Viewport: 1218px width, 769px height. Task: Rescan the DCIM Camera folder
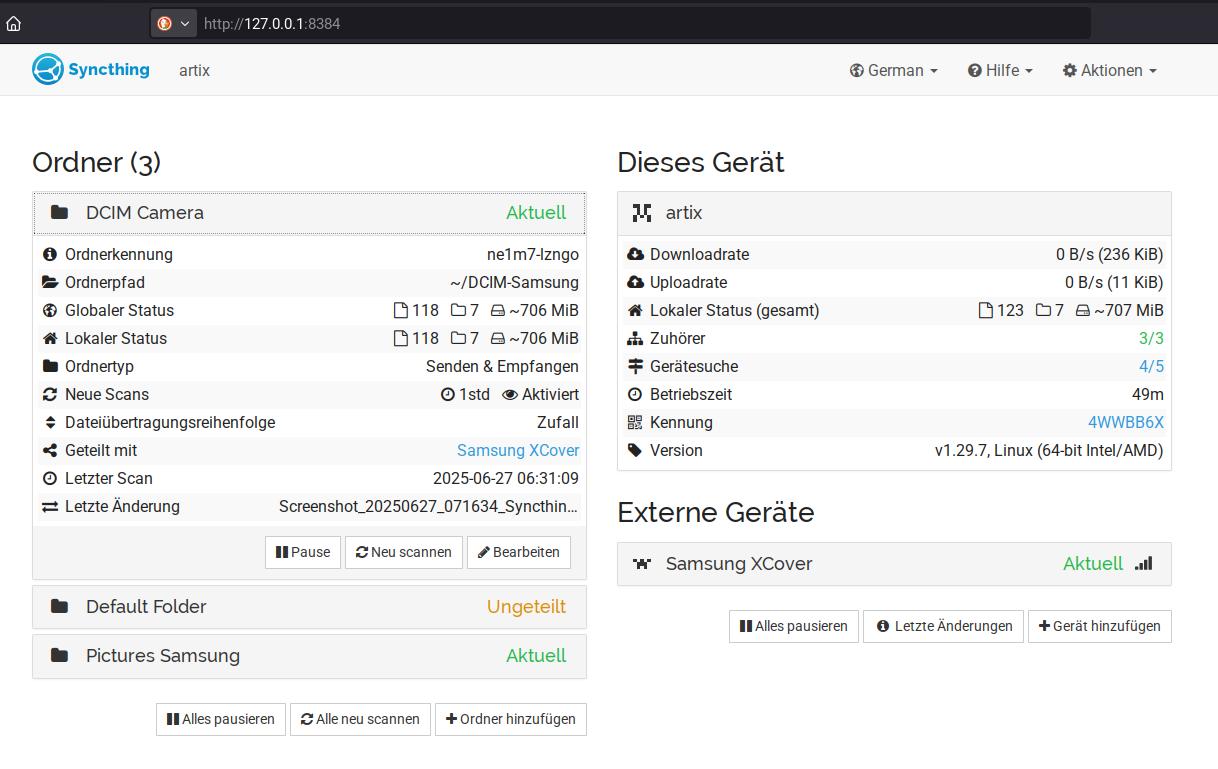[x=404, y=552]
